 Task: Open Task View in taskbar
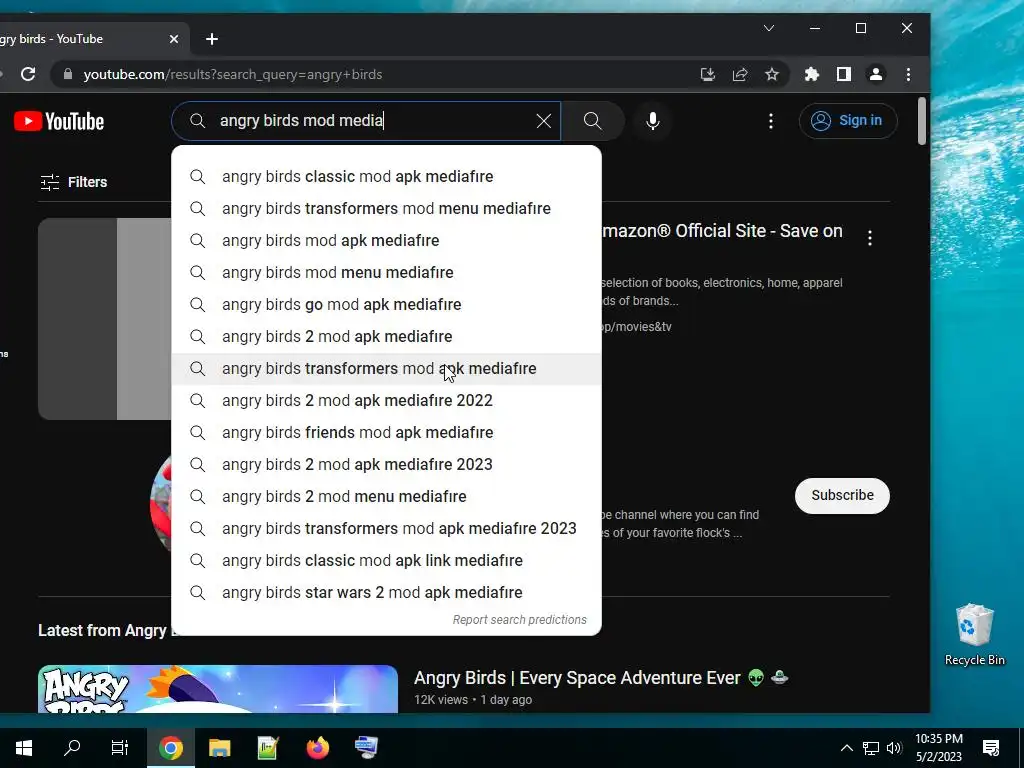click(120, 748)
